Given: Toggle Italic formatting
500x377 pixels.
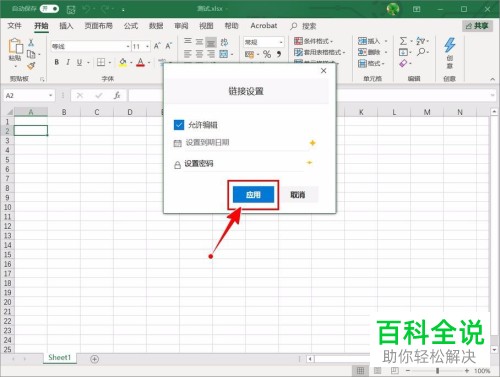Looking at the screenshot, I should coord(68,62).
